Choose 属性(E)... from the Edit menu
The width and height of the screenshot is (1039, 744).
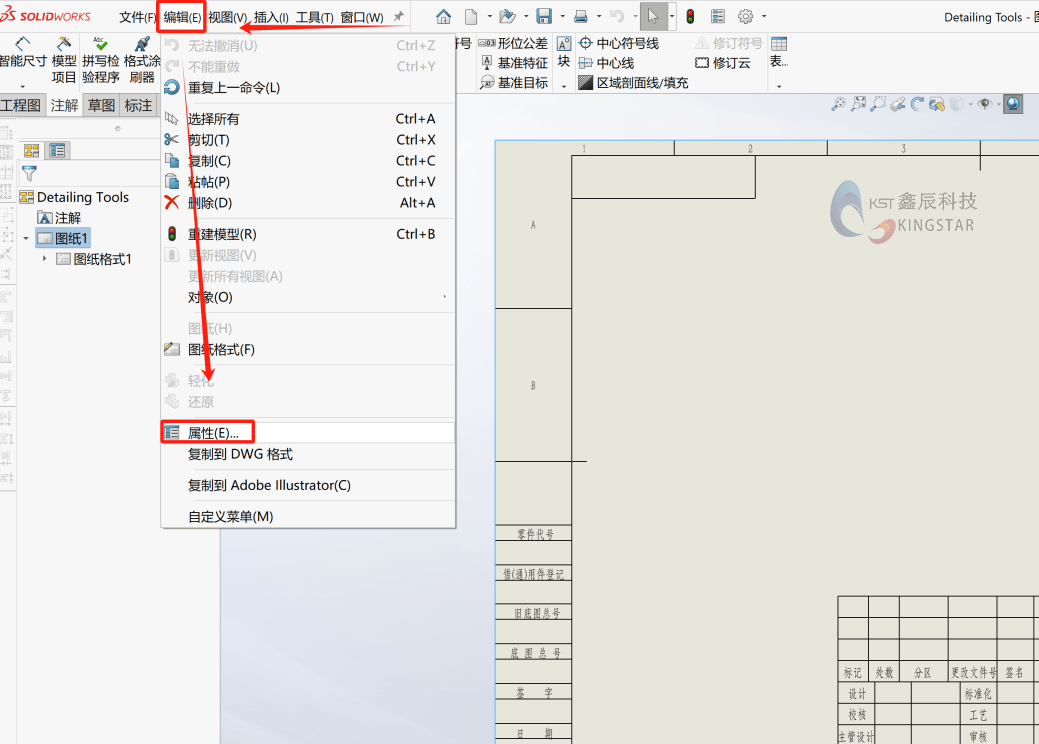click(210, 432)
